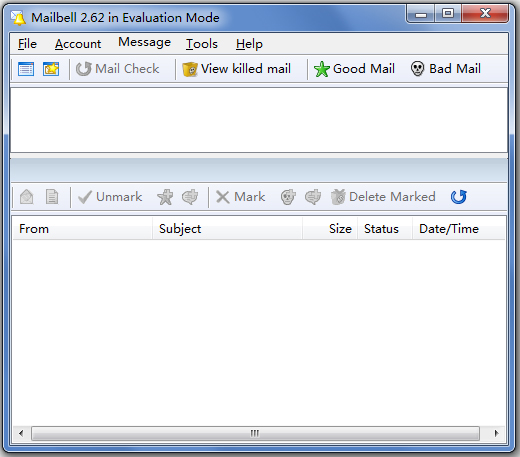Click the Good Mail green star button
520x457 pixels.
[x=354, y=69]
